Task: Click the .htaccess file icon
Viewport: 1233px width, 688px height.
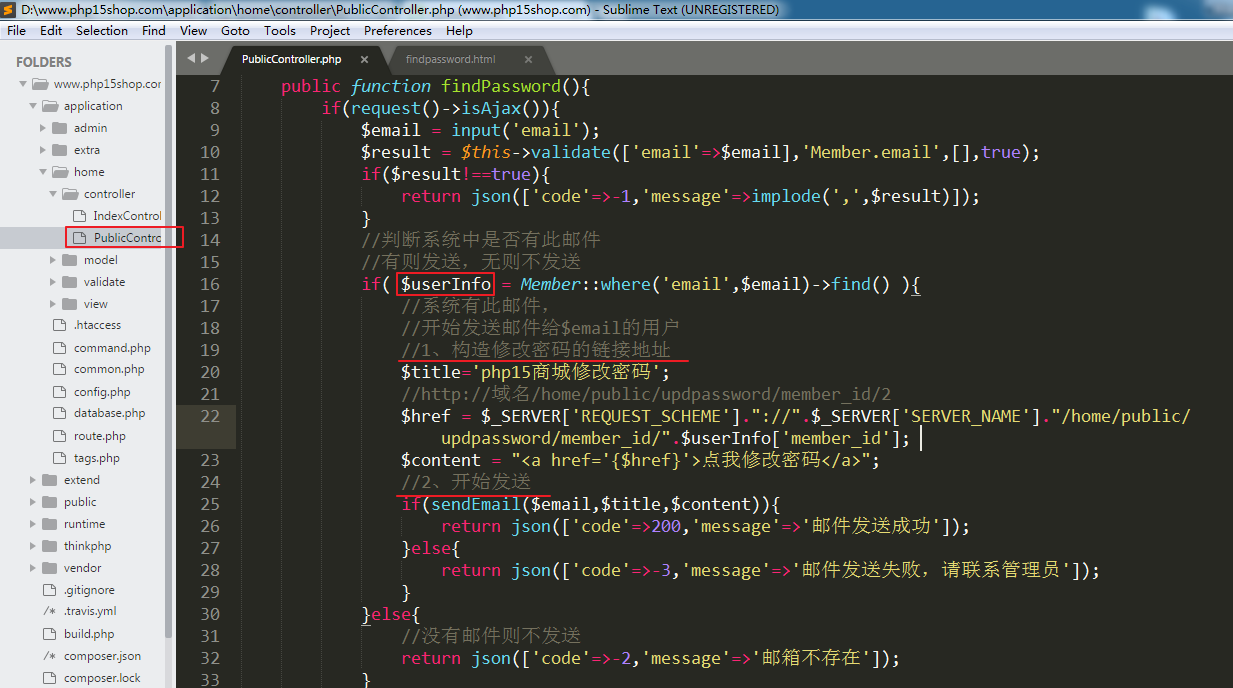Action: [59, 325]
